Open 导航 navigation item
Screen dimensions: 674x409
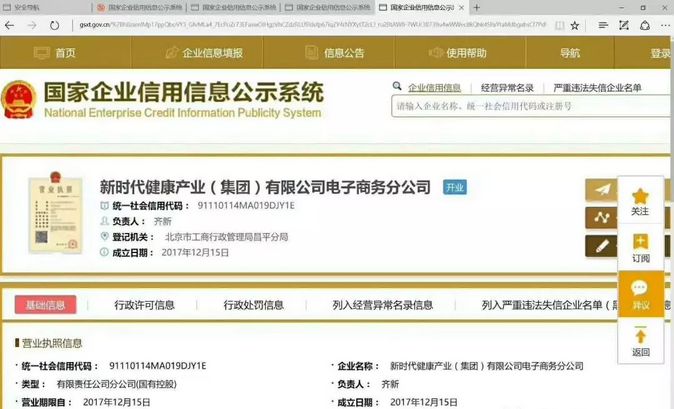click(x=570, y=53)
